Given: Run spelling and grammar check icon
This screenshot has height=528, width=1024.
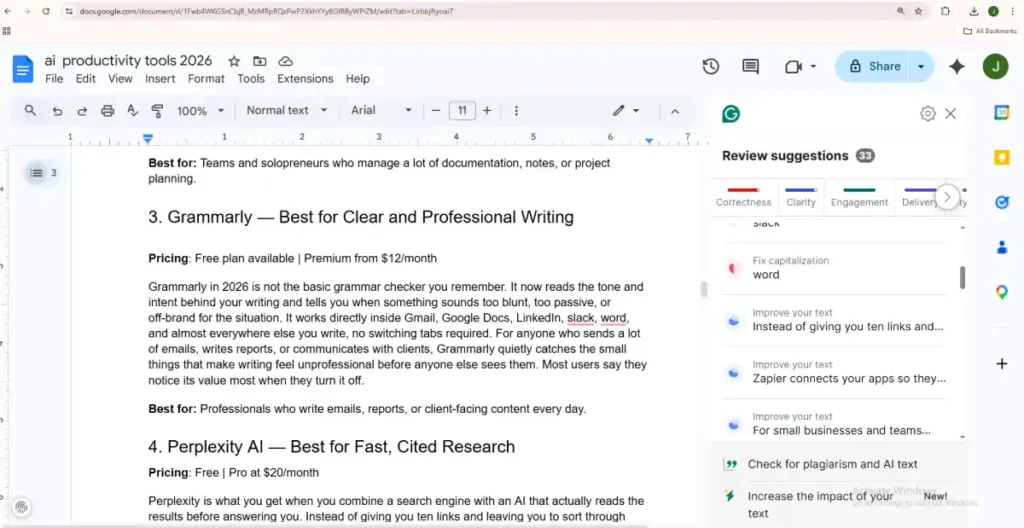Looking at the screenshot, I should pos(133,110).
